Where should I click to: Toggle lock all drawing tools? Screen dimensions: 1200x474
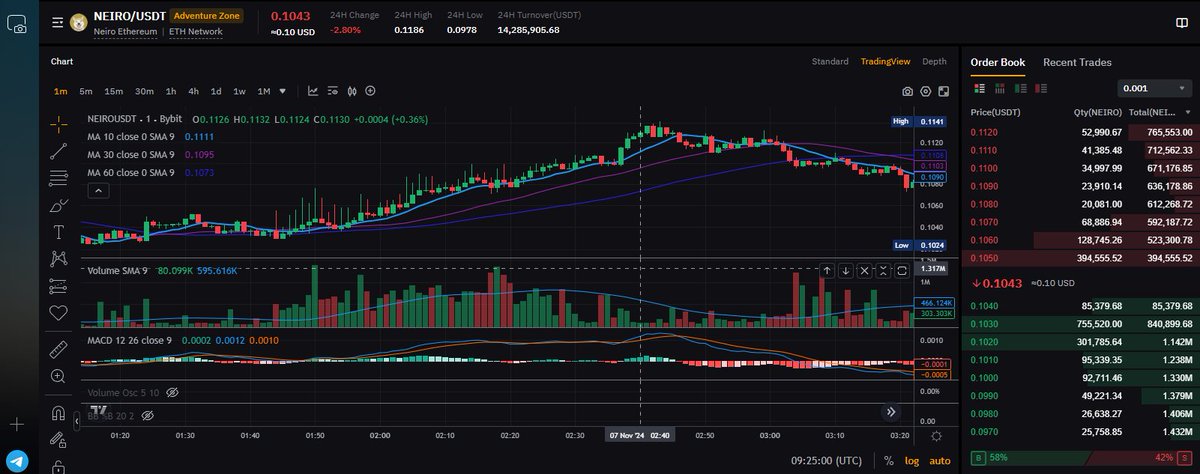pyautogui.click(x=58, y=466)
